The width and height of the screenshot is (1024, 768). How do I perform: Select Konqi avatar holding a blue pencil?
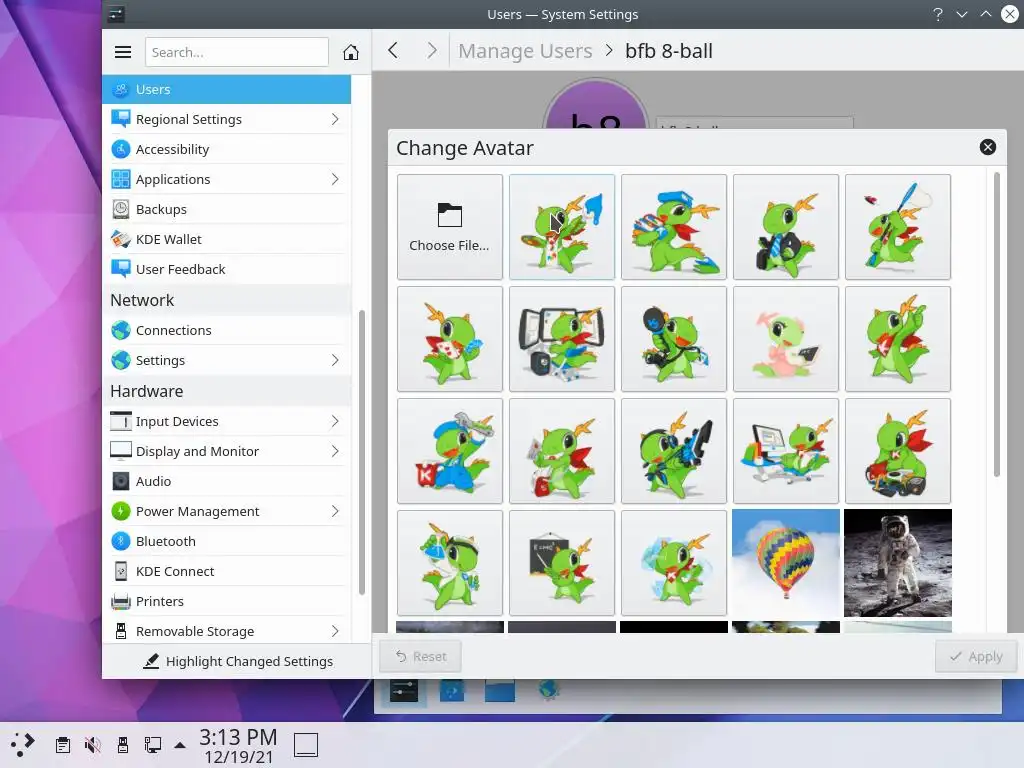pyautogui.click(x=897, y=227)
